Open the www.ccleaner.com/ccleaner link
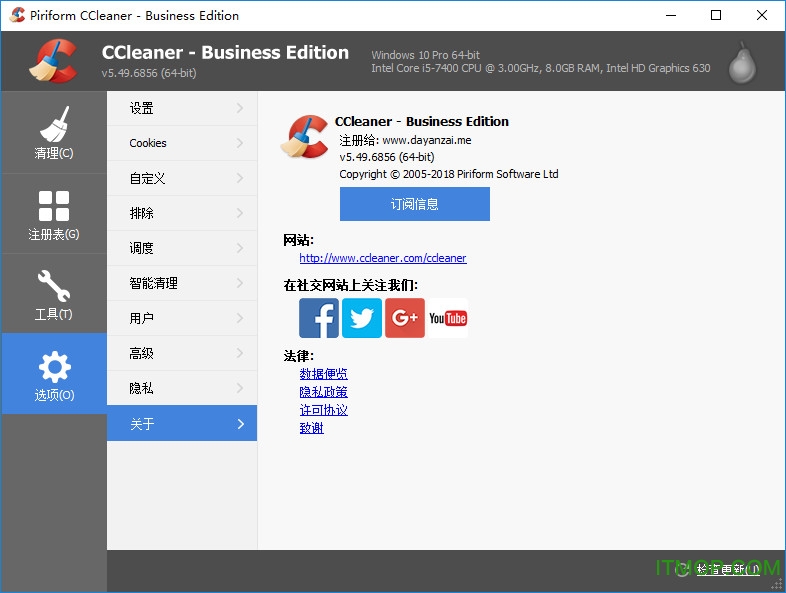The width and height of the screenshot is (786, 593). [383, 258]
